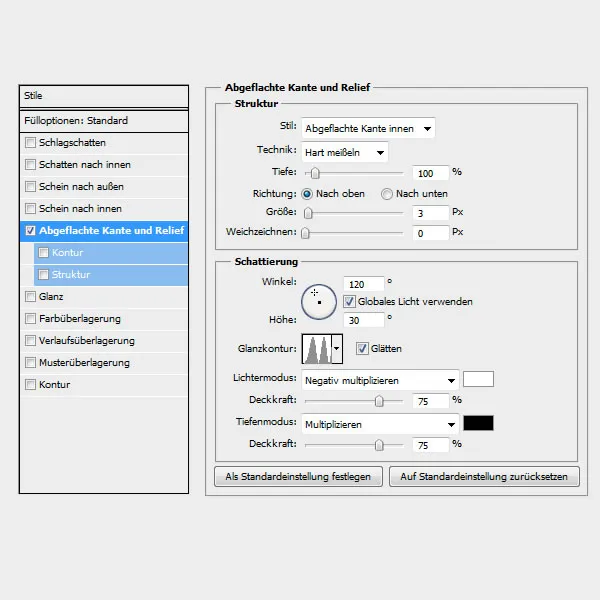Click the Tiefe slider handle
The width and height of the screenshot is (600, 600).
coord(315,173)
